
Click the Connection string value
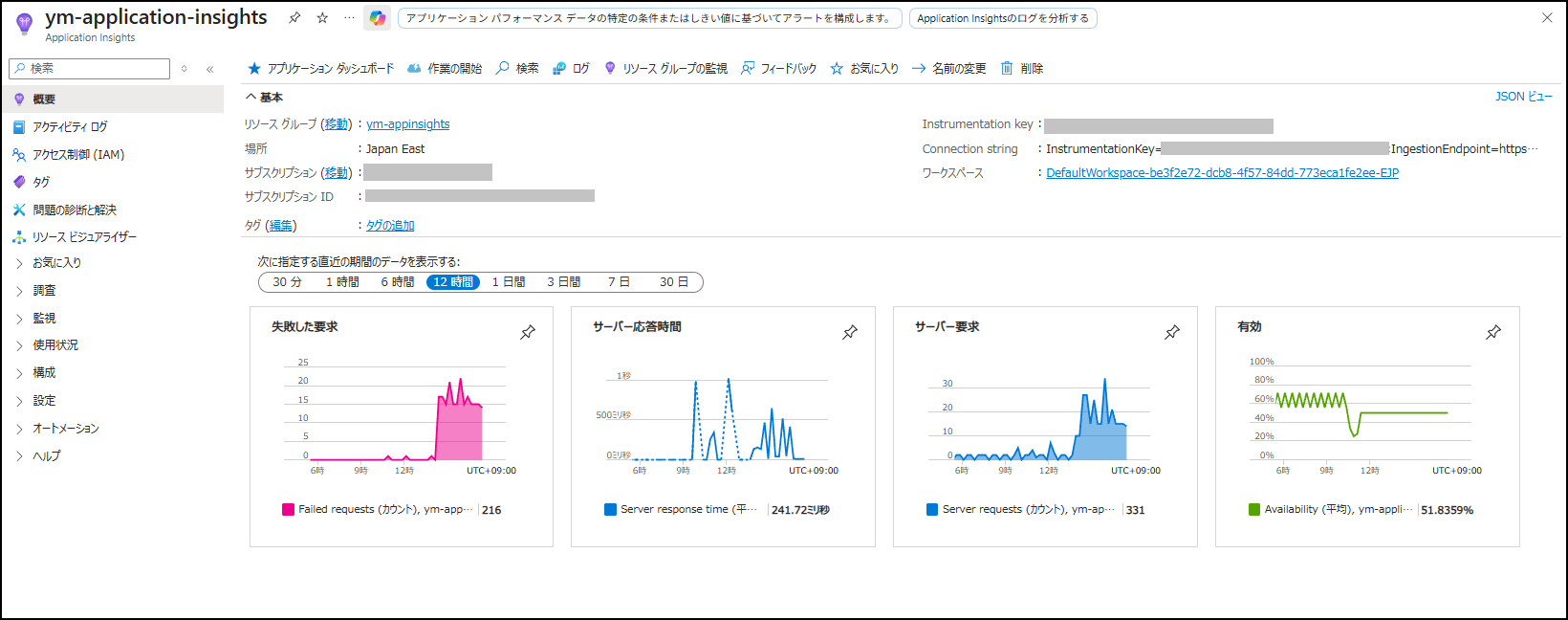1292,149
